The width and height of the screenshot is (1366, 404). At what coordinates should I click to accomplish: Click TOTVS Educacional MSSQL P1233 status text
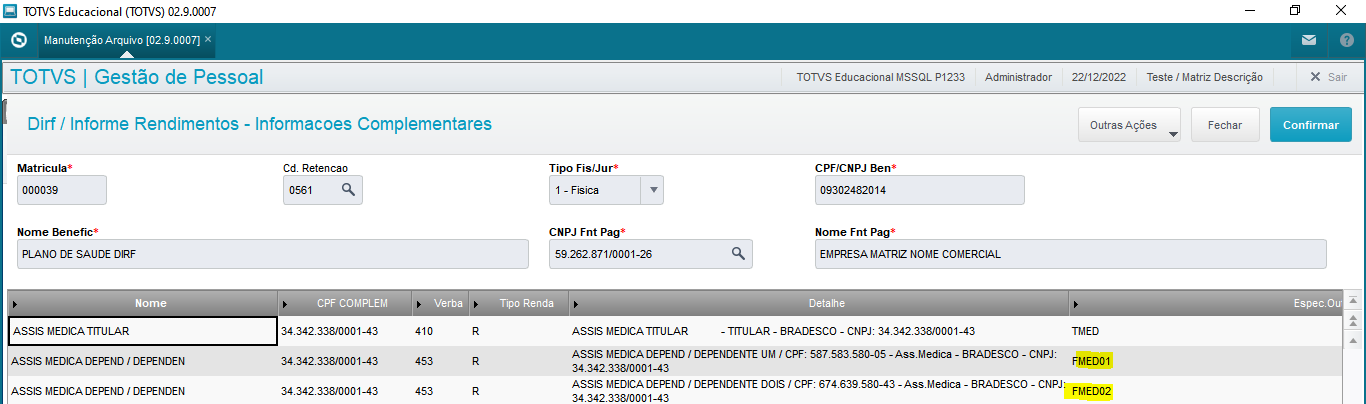880,77
